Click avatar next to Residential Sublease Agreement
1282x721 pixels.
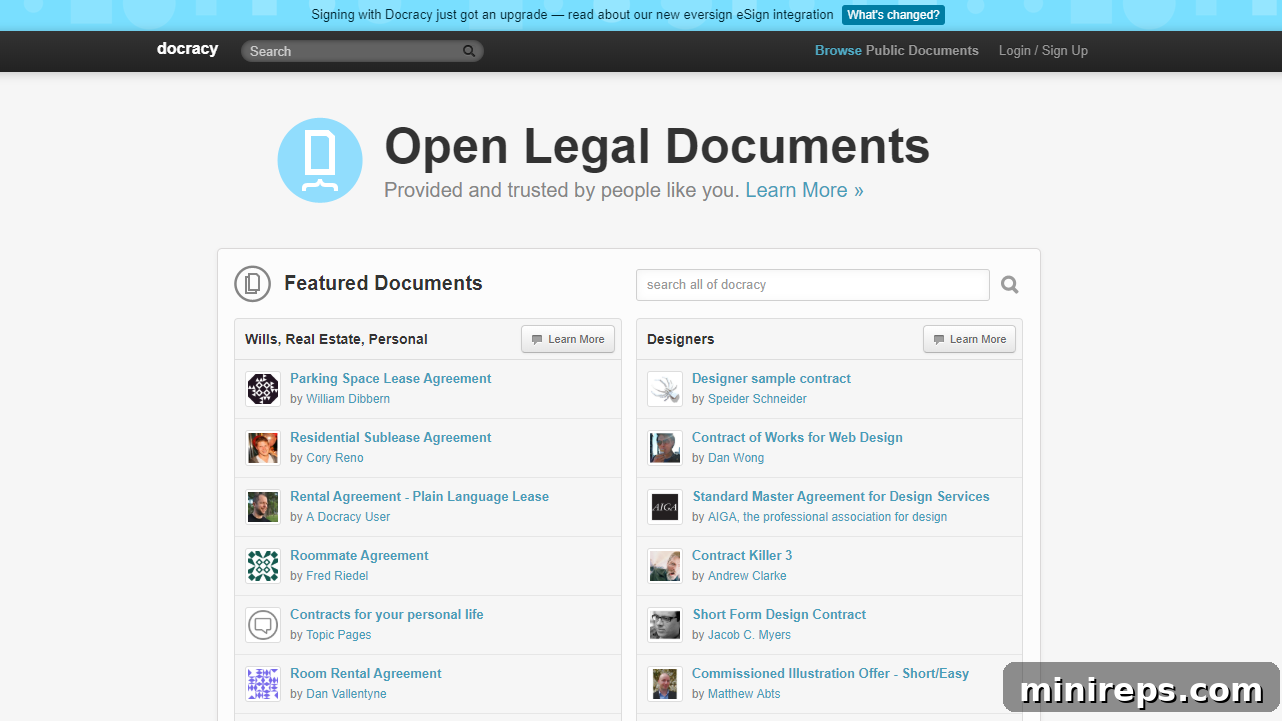(263, 448)
